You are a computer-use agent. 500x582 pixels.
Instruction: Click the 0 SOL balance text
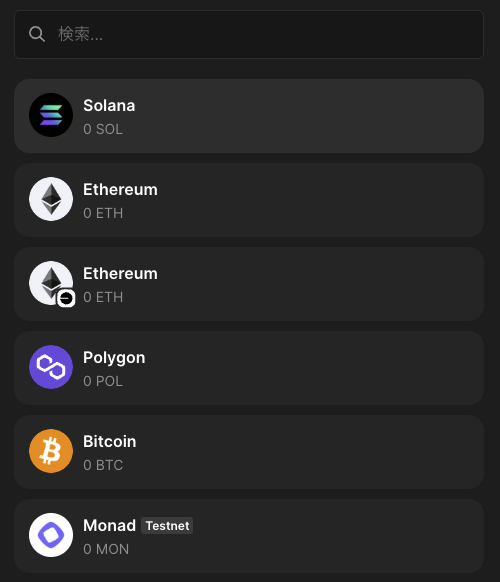pos(103,129)
